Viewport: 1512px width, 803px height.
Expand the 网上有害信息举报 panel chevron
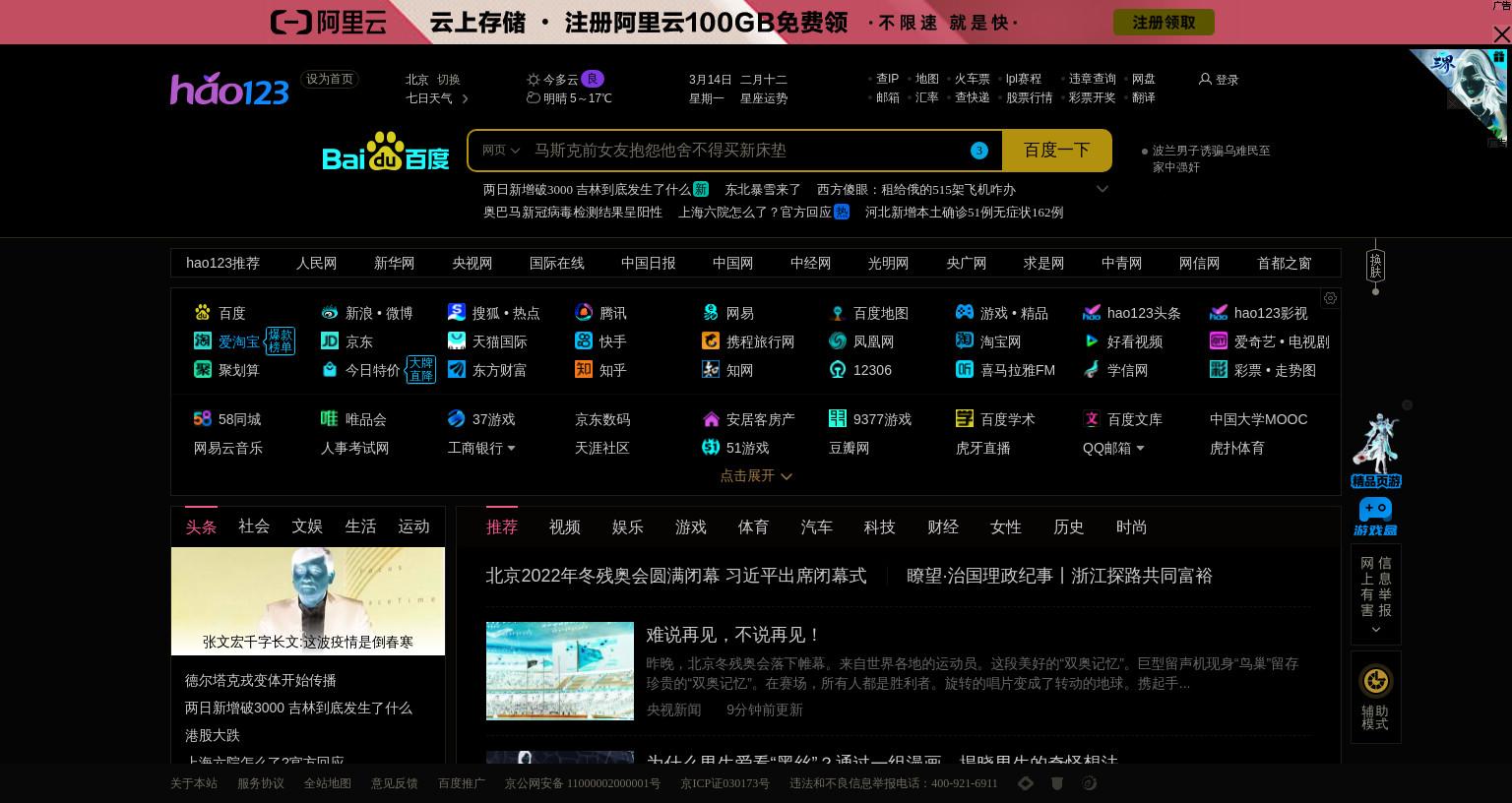[1376, 630]
